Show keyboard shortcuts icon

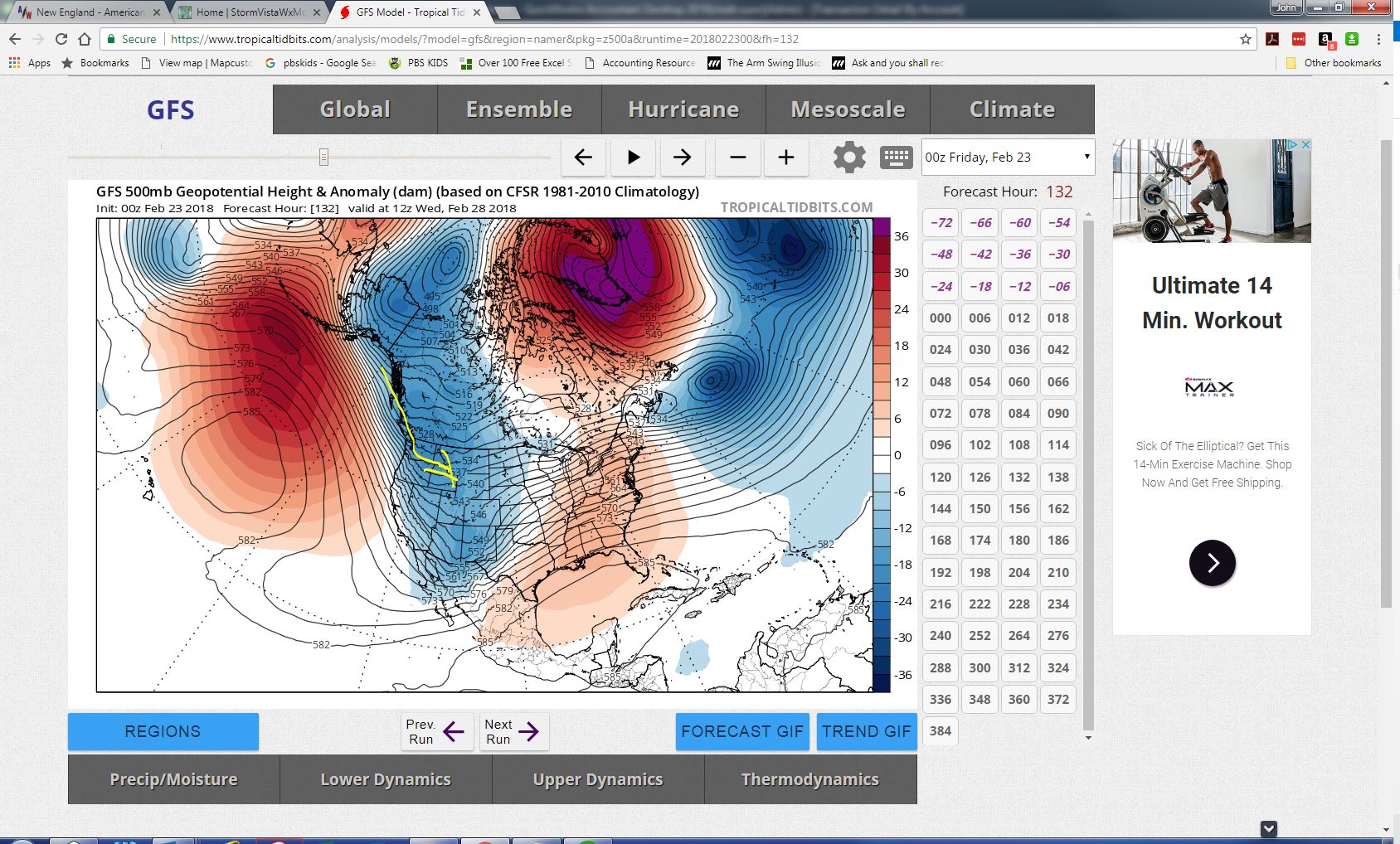point(896,158)
